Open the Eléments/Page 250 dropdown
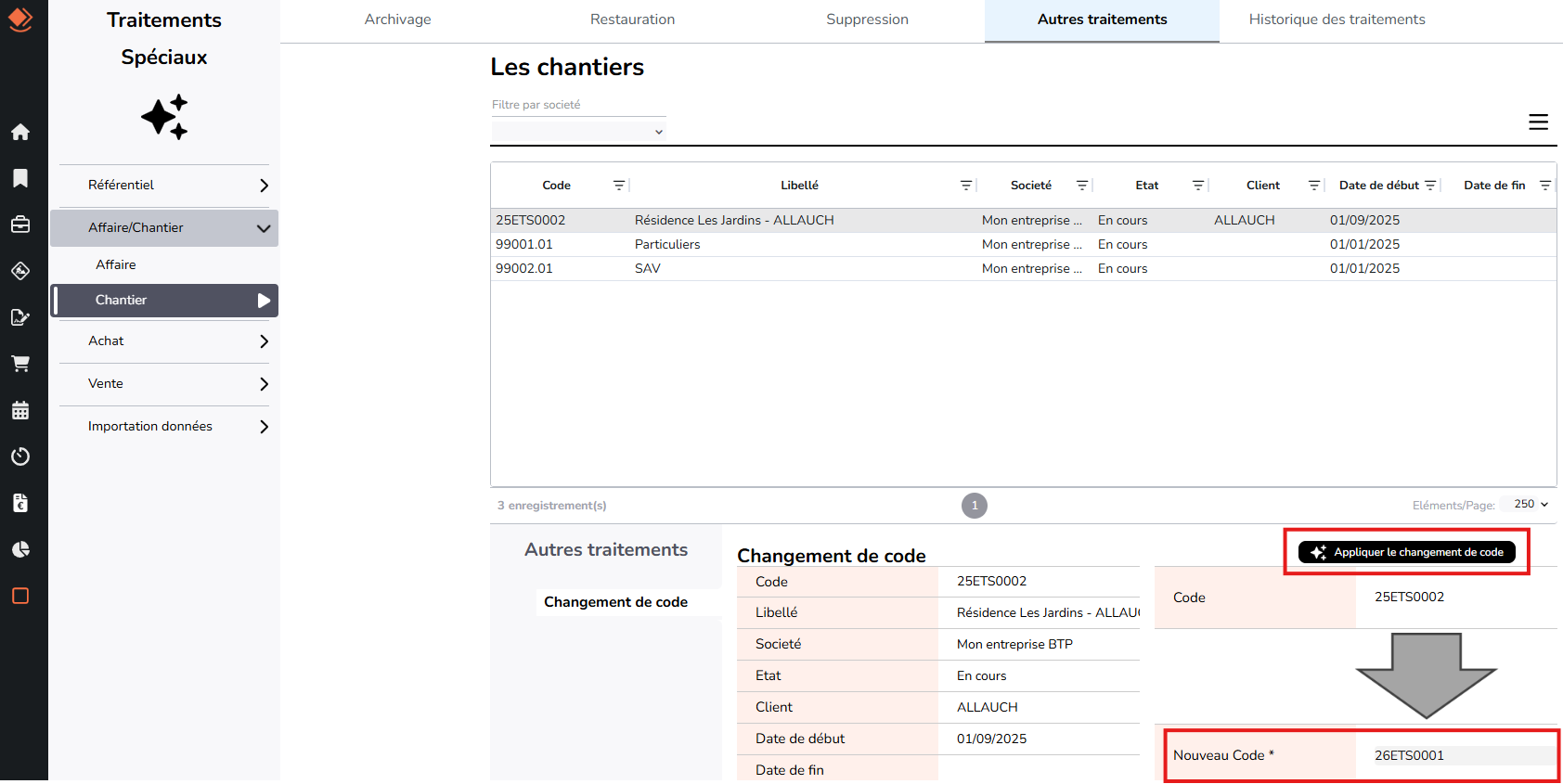 coord(1531,504)
